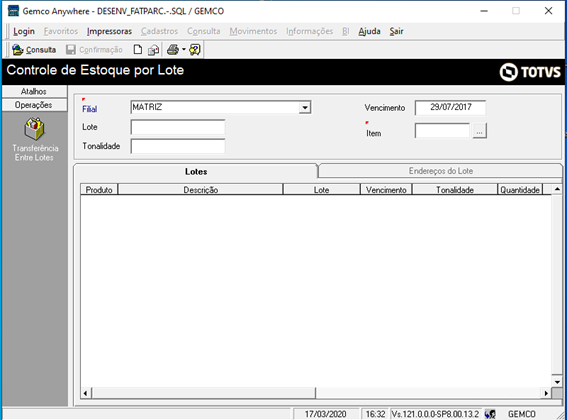Click the Operações sidebar button
The height and width of the screenshot is (420, 567).
tap(34, 105)
